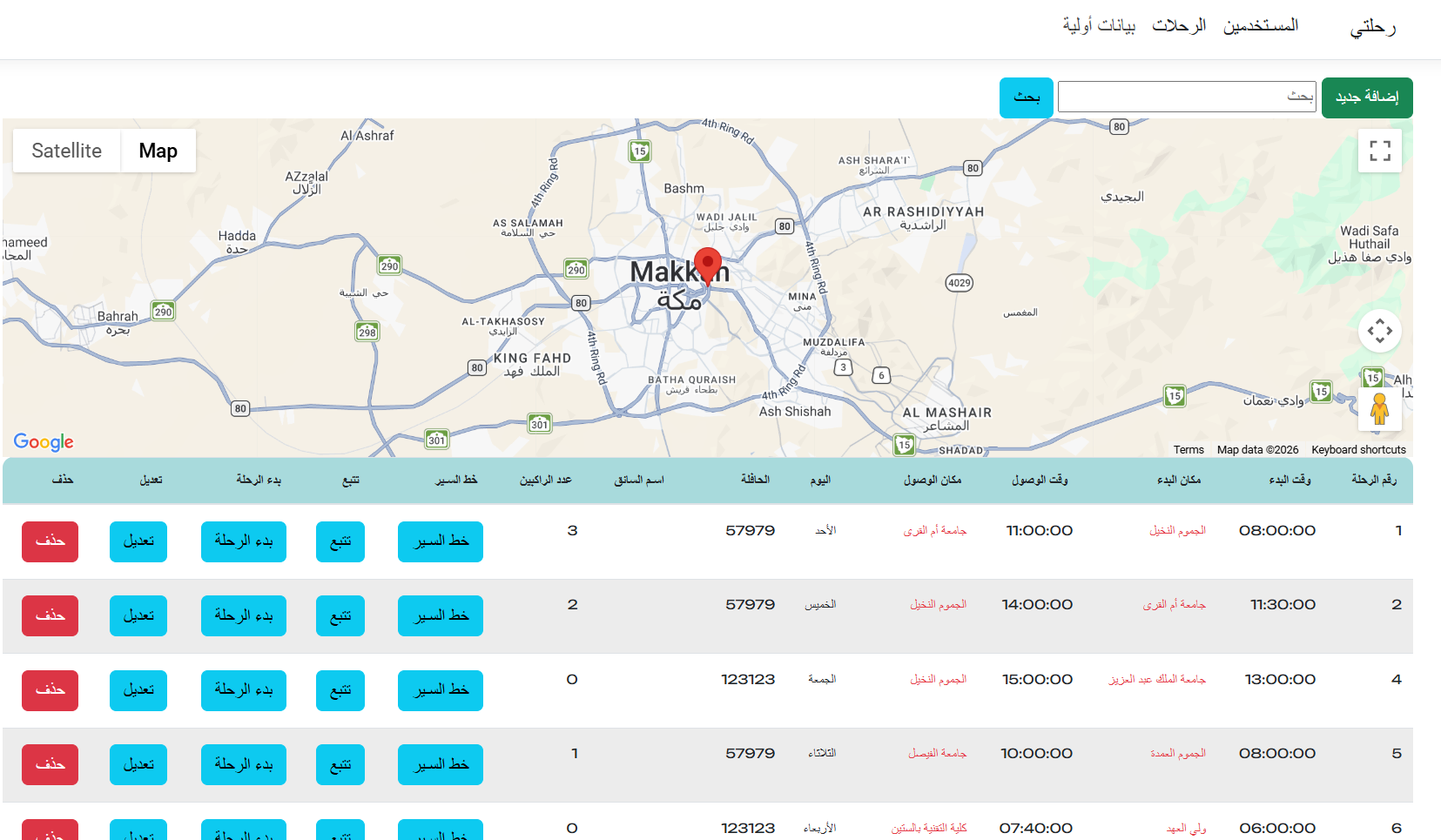Screen dimensions: 1441x840
Task: Select the Map view type
Action: (158, 151)
